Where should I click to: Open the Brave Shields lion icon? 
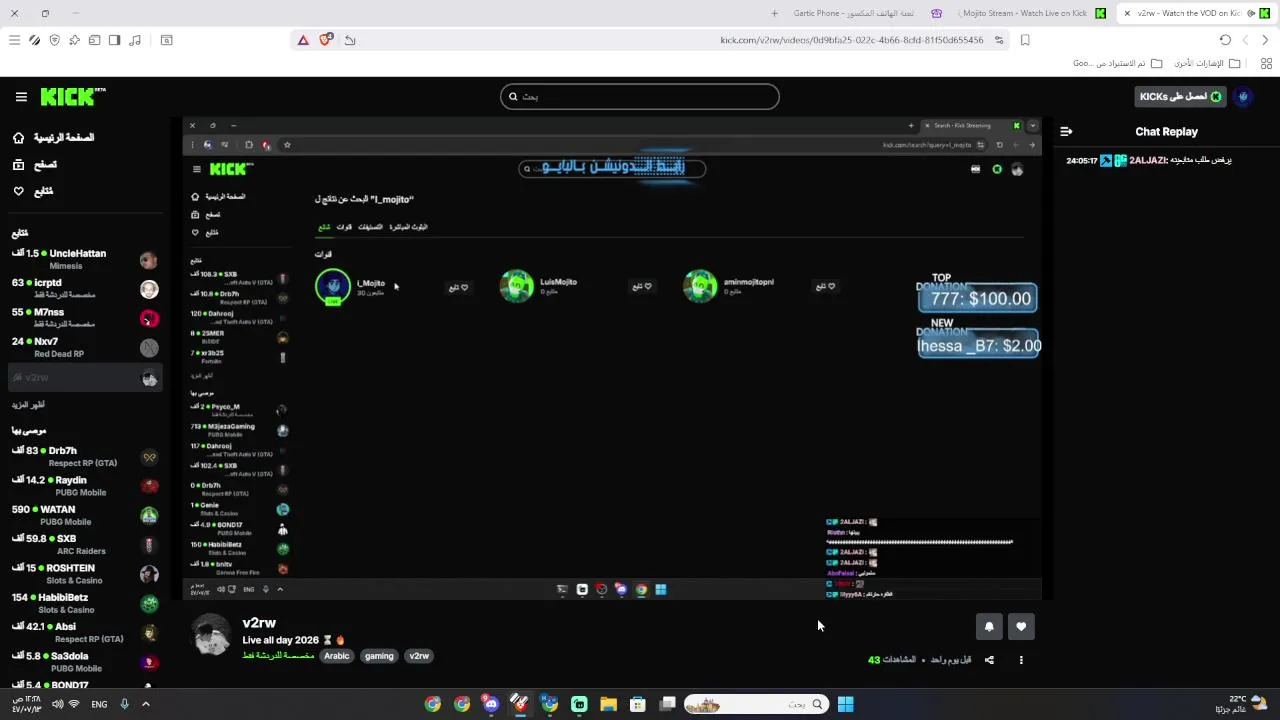[x=326, y=40]
